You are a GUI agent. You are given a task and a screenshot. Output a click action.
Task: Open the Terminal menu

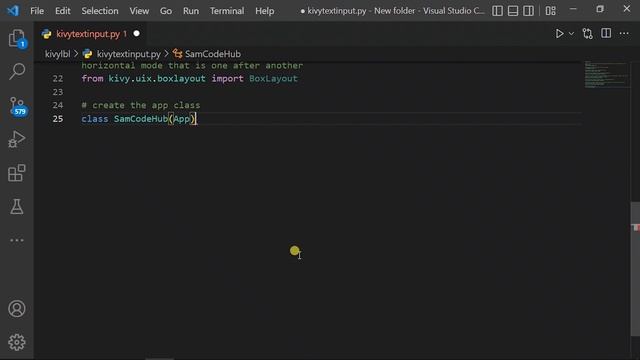click(x=227, y=11)
